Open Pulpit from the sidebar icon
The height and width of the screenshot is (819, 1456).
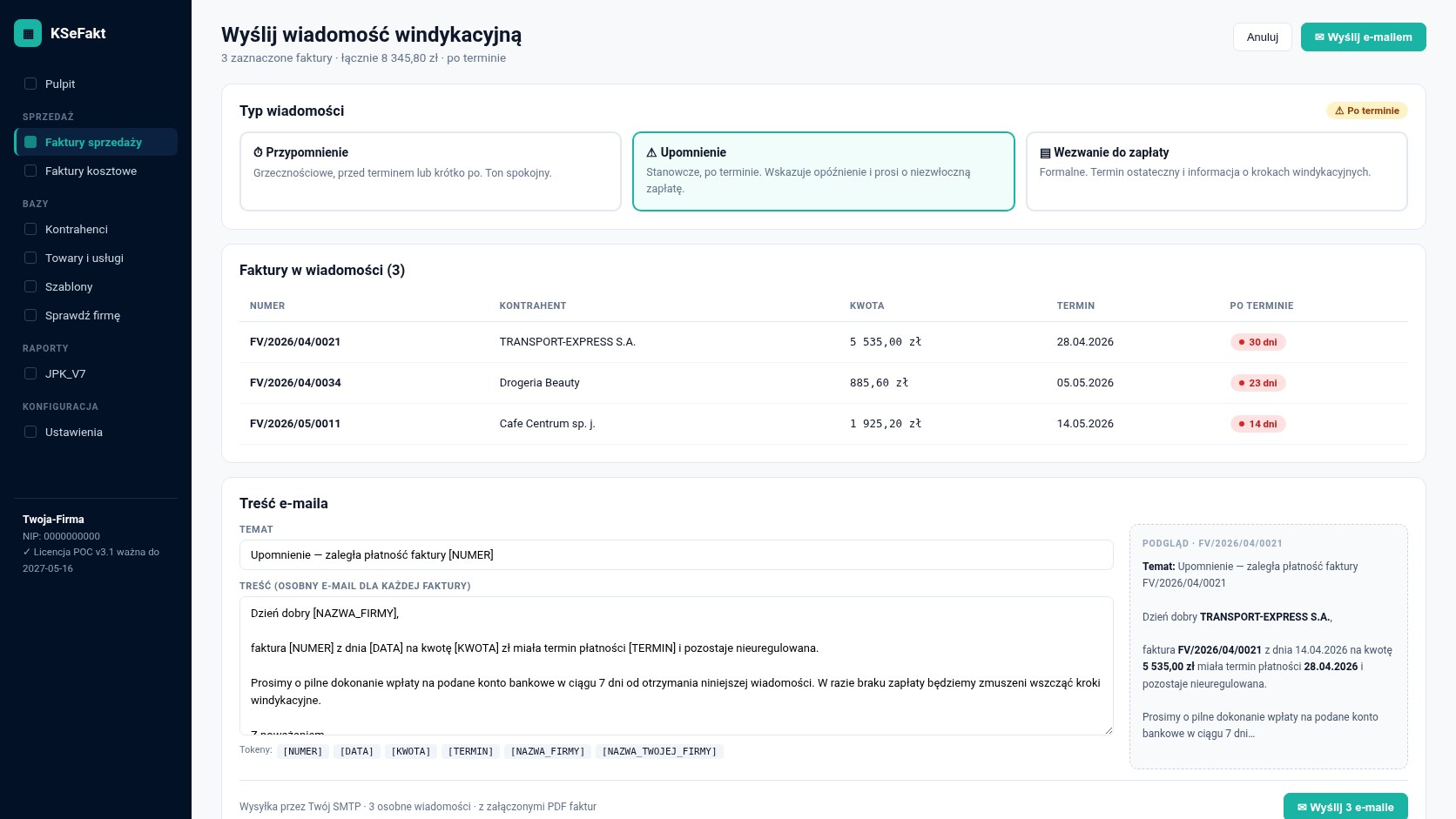(30, 84)
